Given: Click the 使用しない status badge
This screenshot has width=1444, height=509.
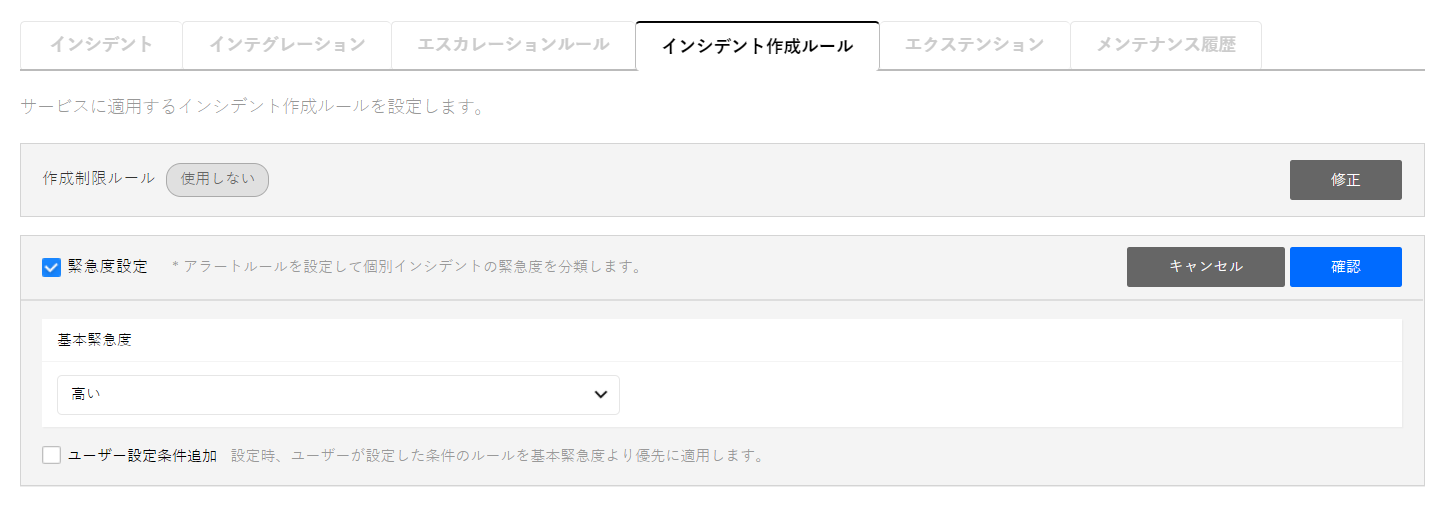Looking at the screenshot, I should (x=217, y=180).
